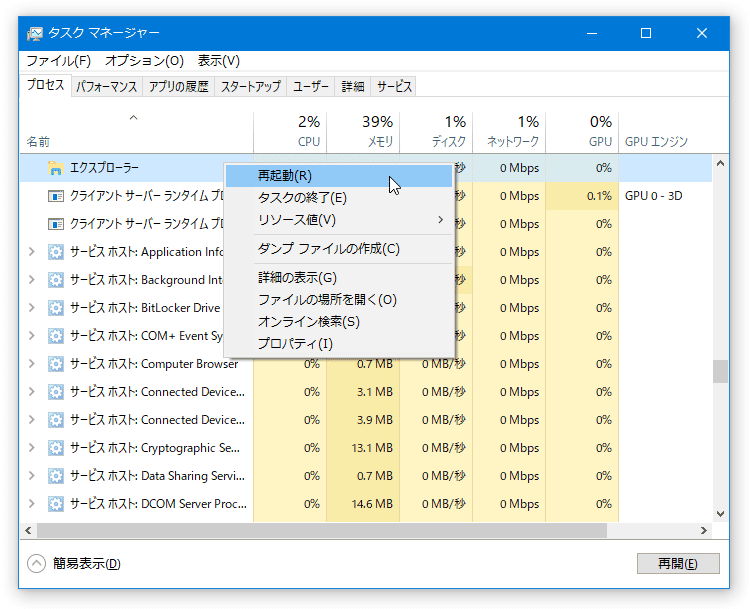Click the vertical scrollbar down arrow
The height and width of the screenshot is (609, 750).
[720, 514]
